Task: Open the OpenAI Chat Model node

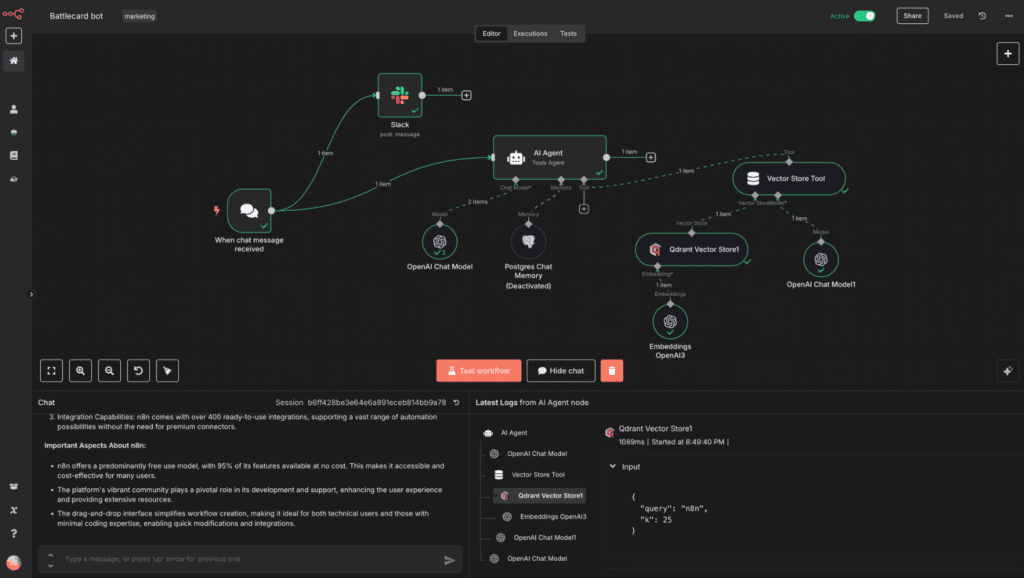Action: click(x=438, y=240)
